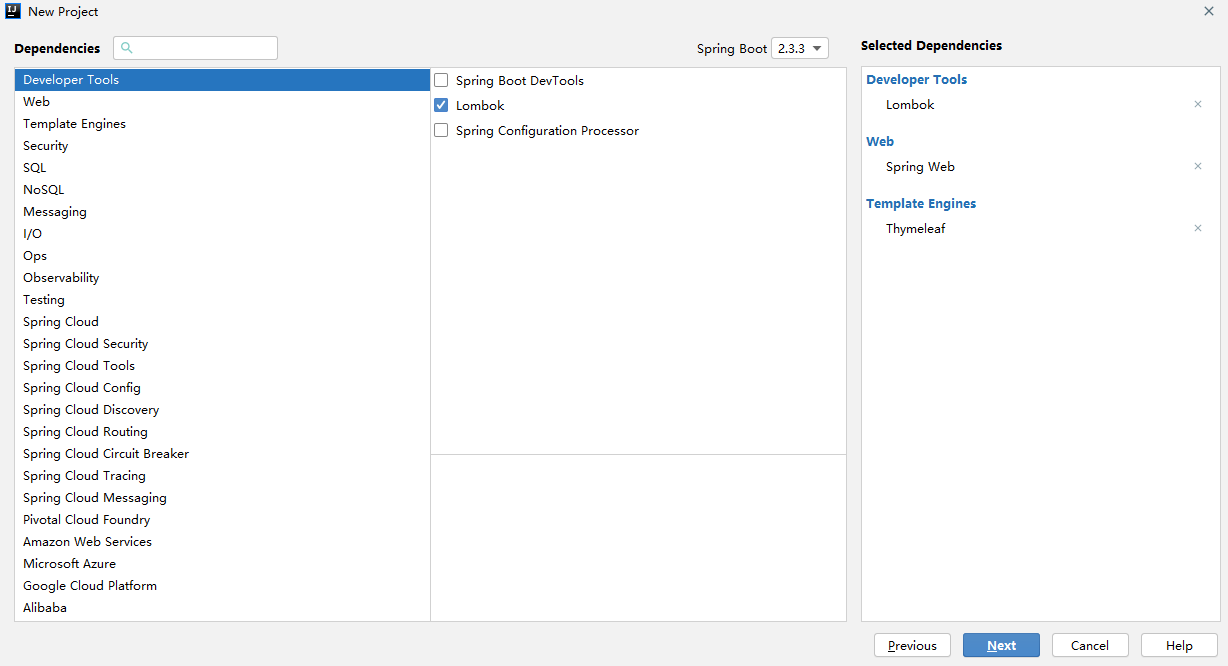The image size is (1228, 666).
Task: Select the Testing category
Action: tap(222, 300)
